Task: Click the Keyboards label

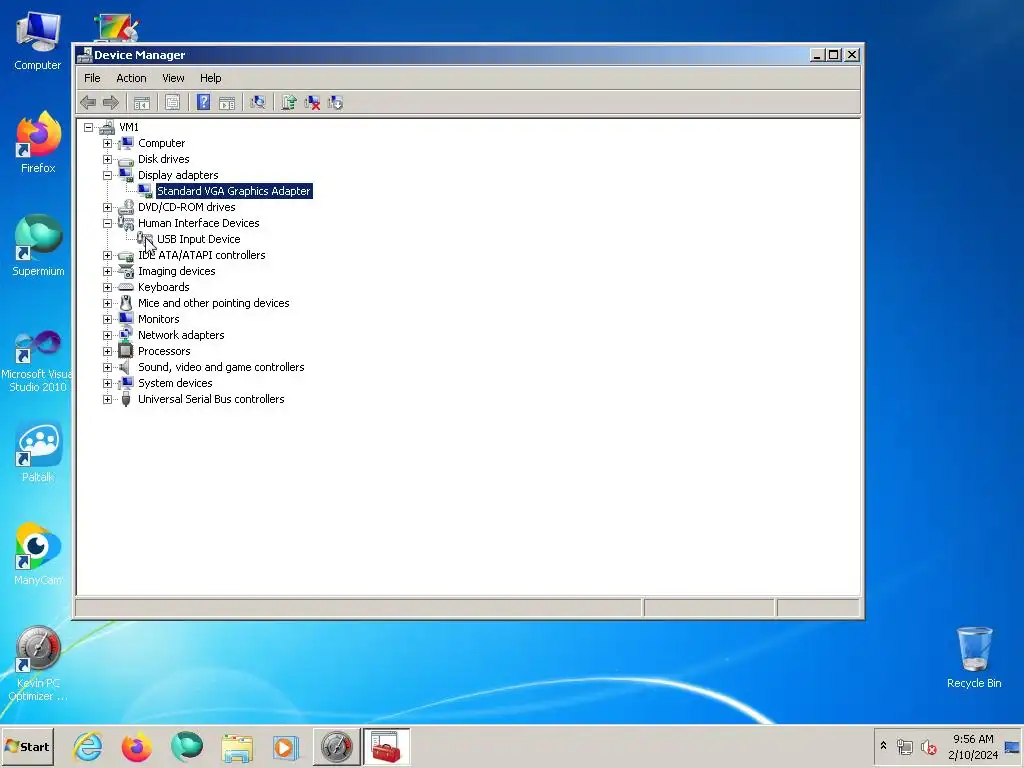Action: point(163,287)
